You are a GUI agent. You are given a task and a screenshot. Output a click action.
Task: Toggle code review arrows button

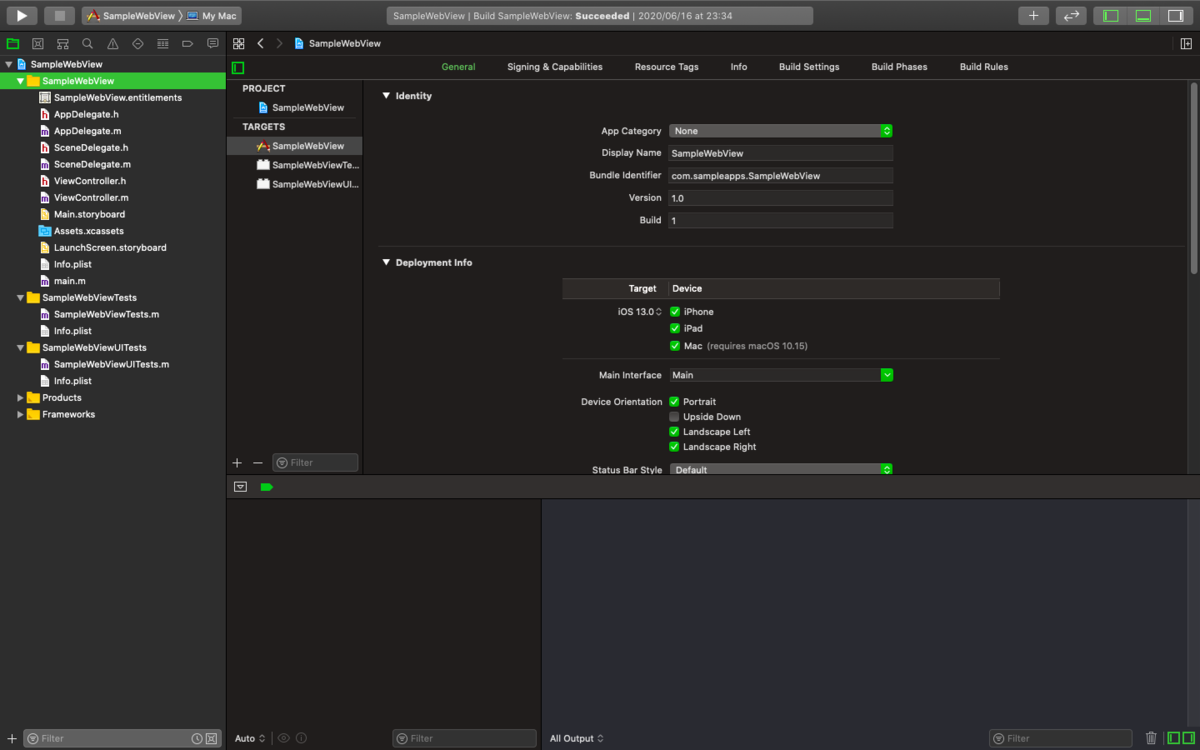[1070, 16]
